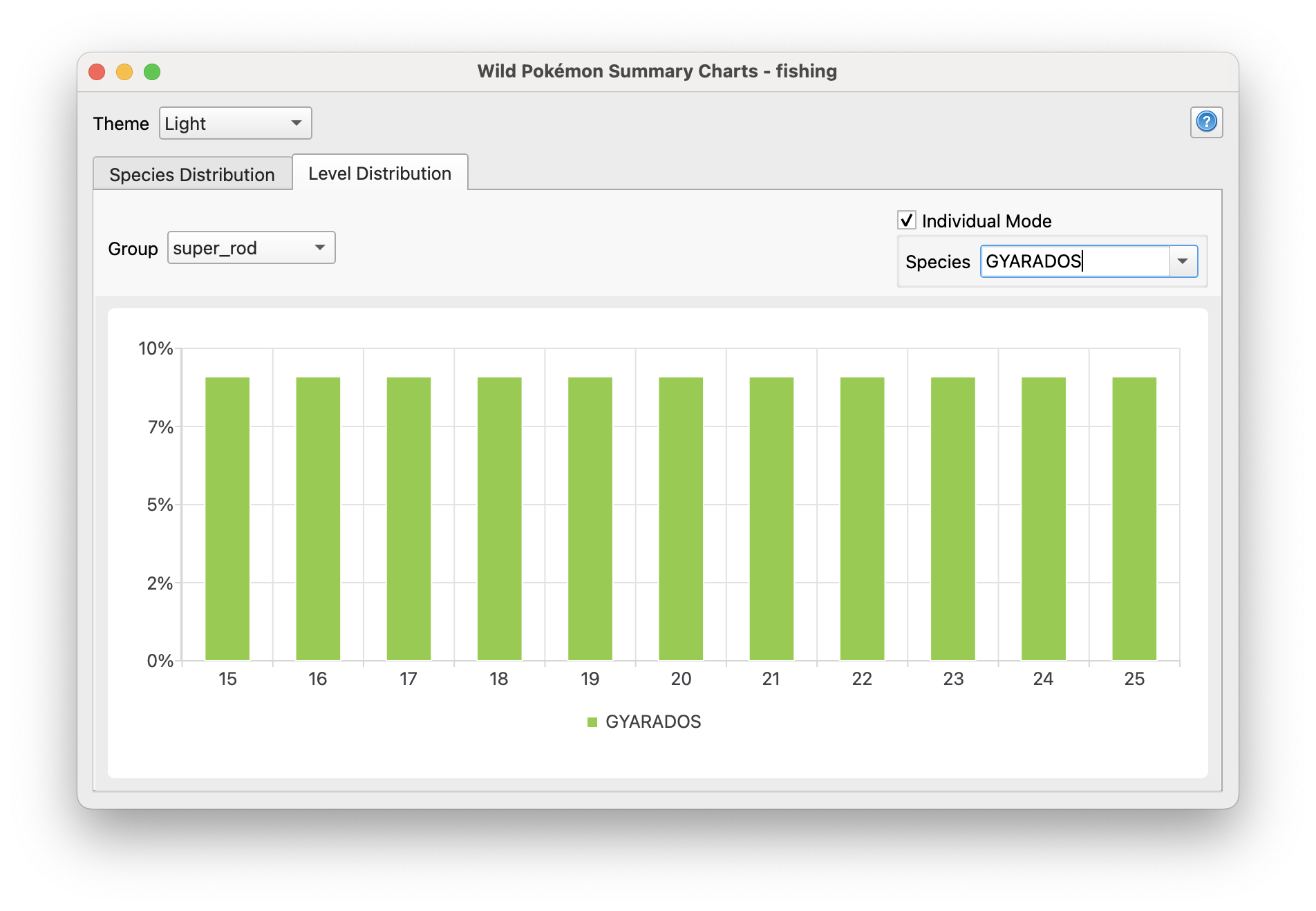Viewport: 1316px width, 911px height.
Task: Click the 7% y-axis label
Action: click(x=160, y=427)
